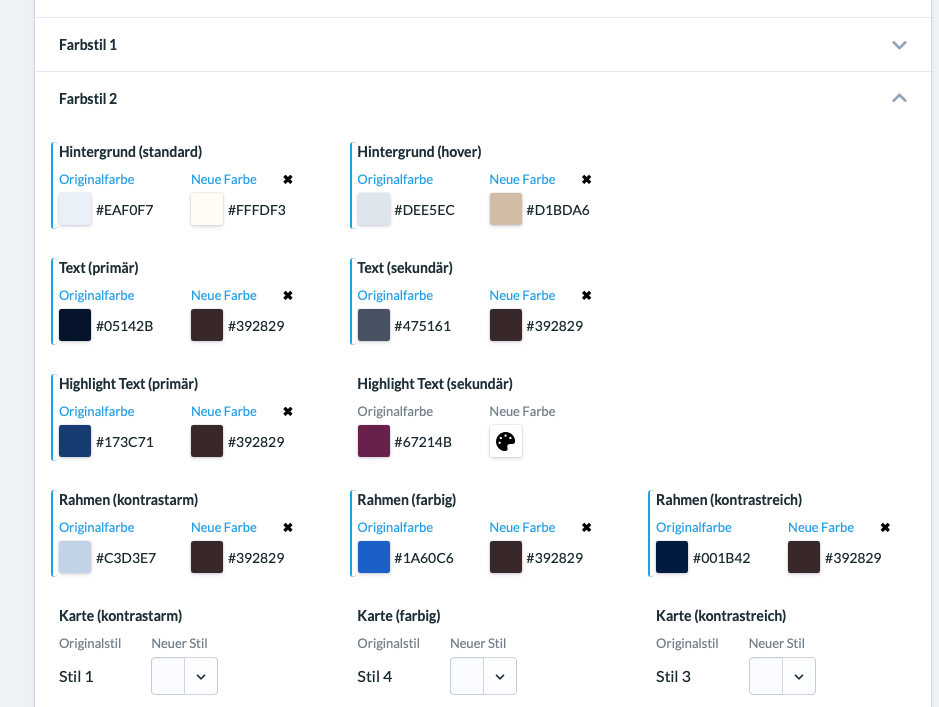
Task: Reset Text (primär) new color with X
Action: tap(288, 296)
